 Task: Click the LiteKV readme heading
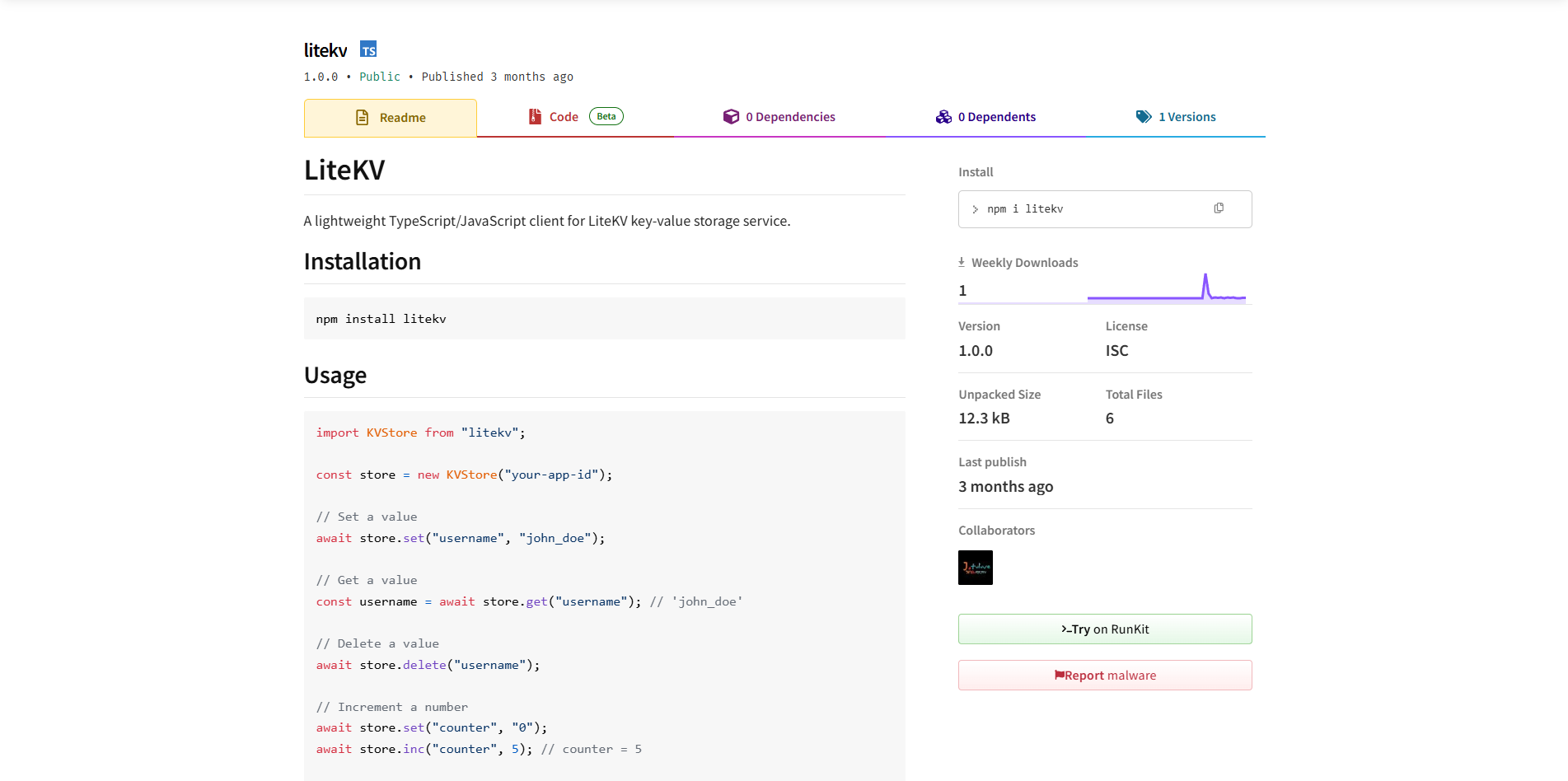(344, 171)
